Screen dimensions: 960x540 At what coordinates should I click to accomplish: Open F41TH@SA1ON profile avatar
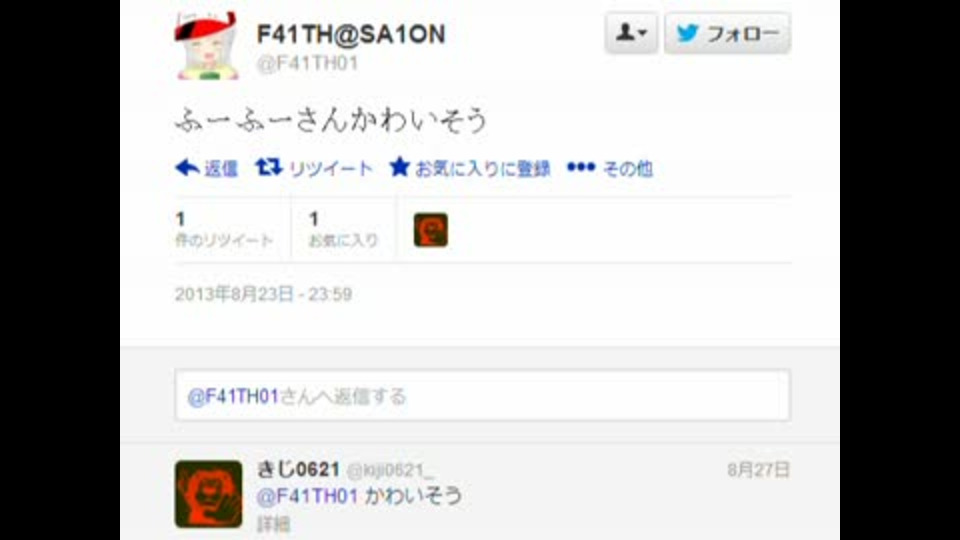(206, 46)
